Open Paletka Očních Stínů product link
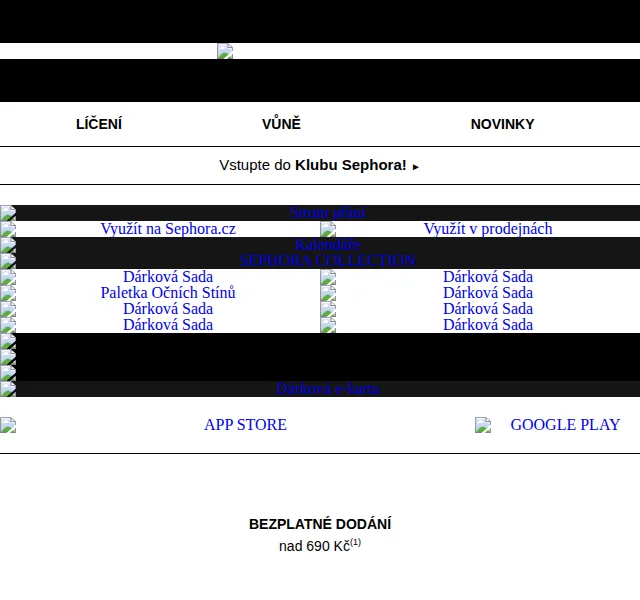 pos(168,293)
